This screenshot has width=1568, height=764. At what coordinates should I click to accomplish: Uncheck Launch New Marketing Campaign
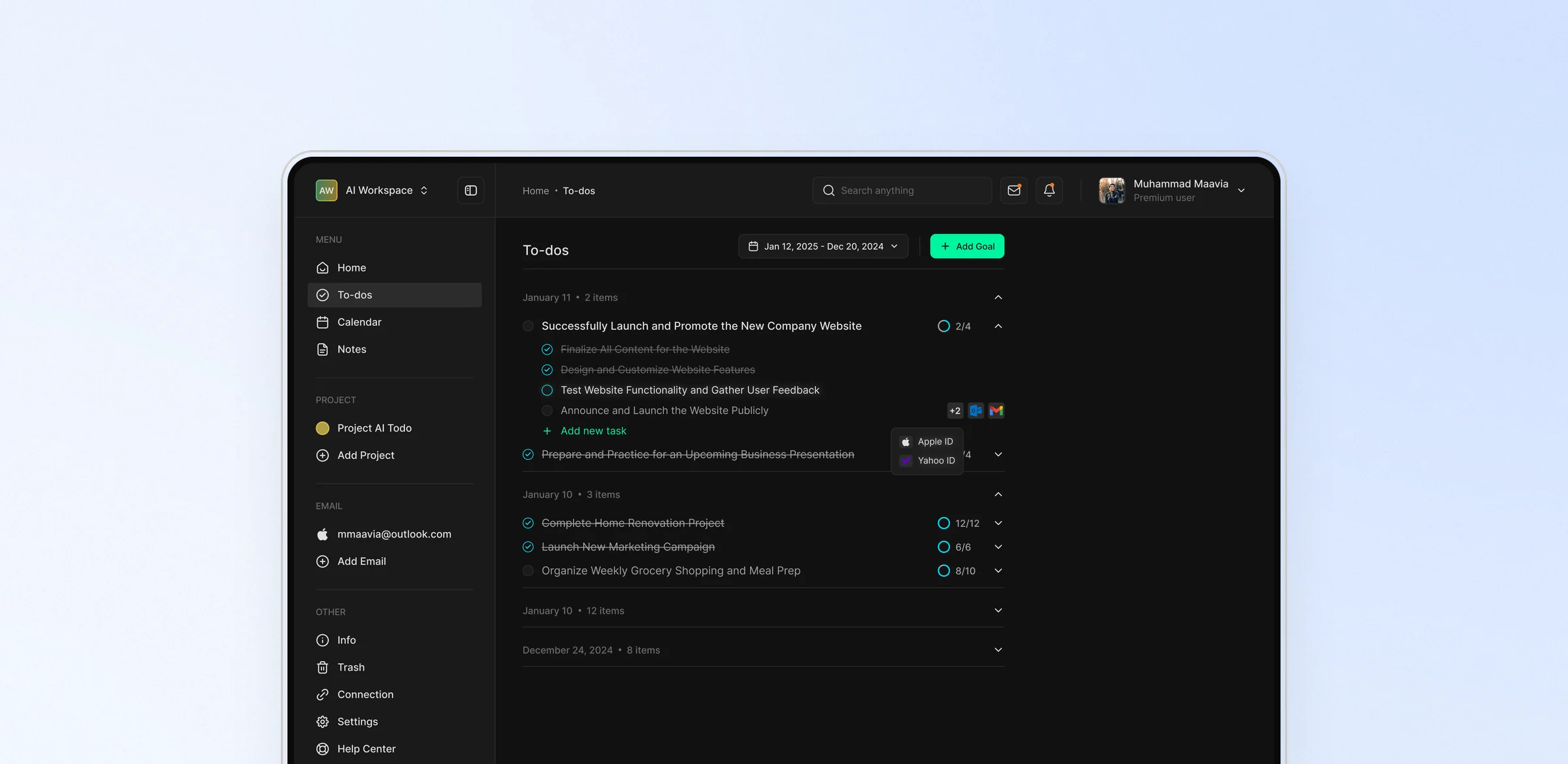point(528,547)
